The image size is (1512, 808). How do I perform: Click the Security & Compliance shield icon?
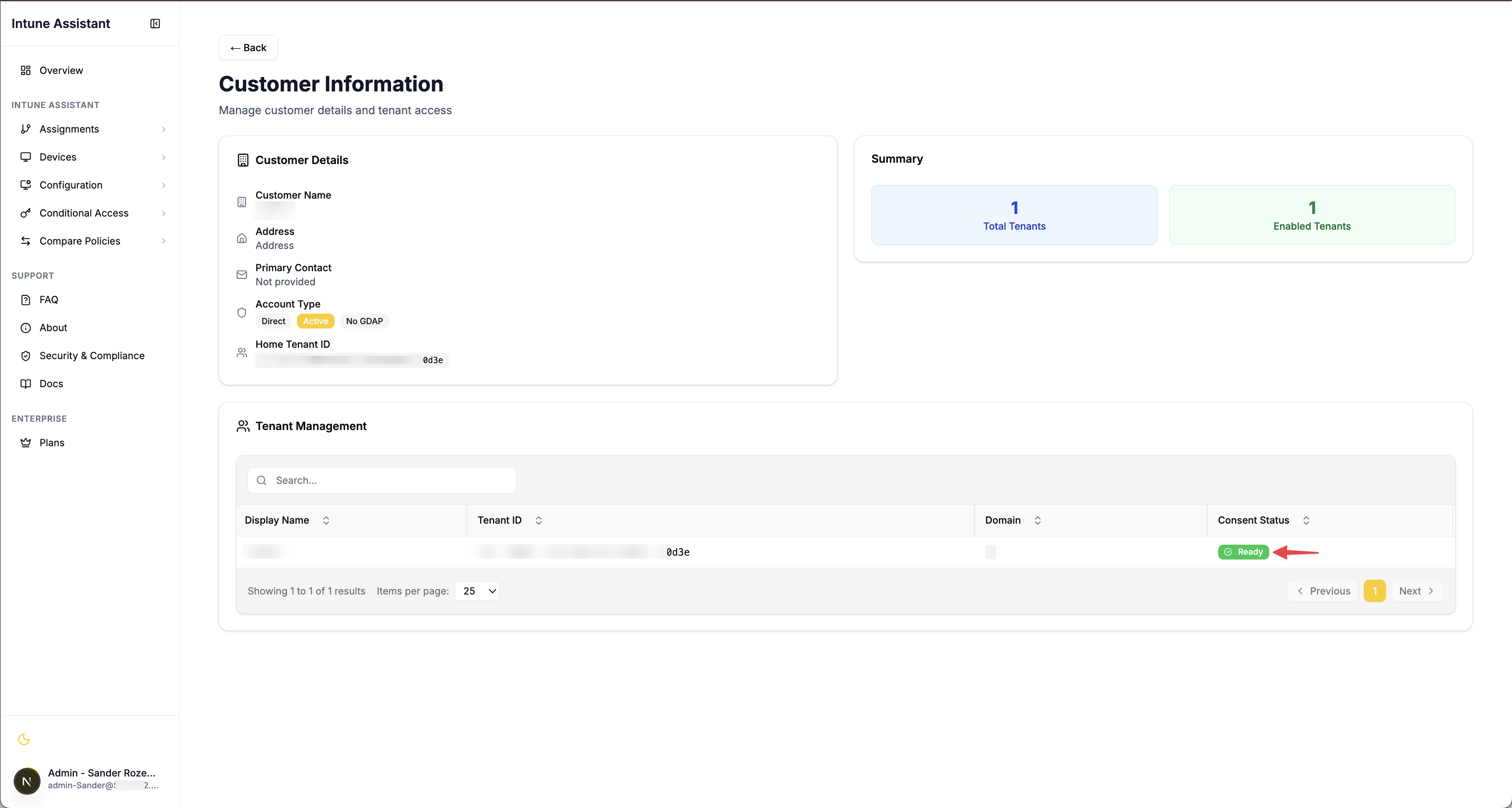[x=25, y=356]
